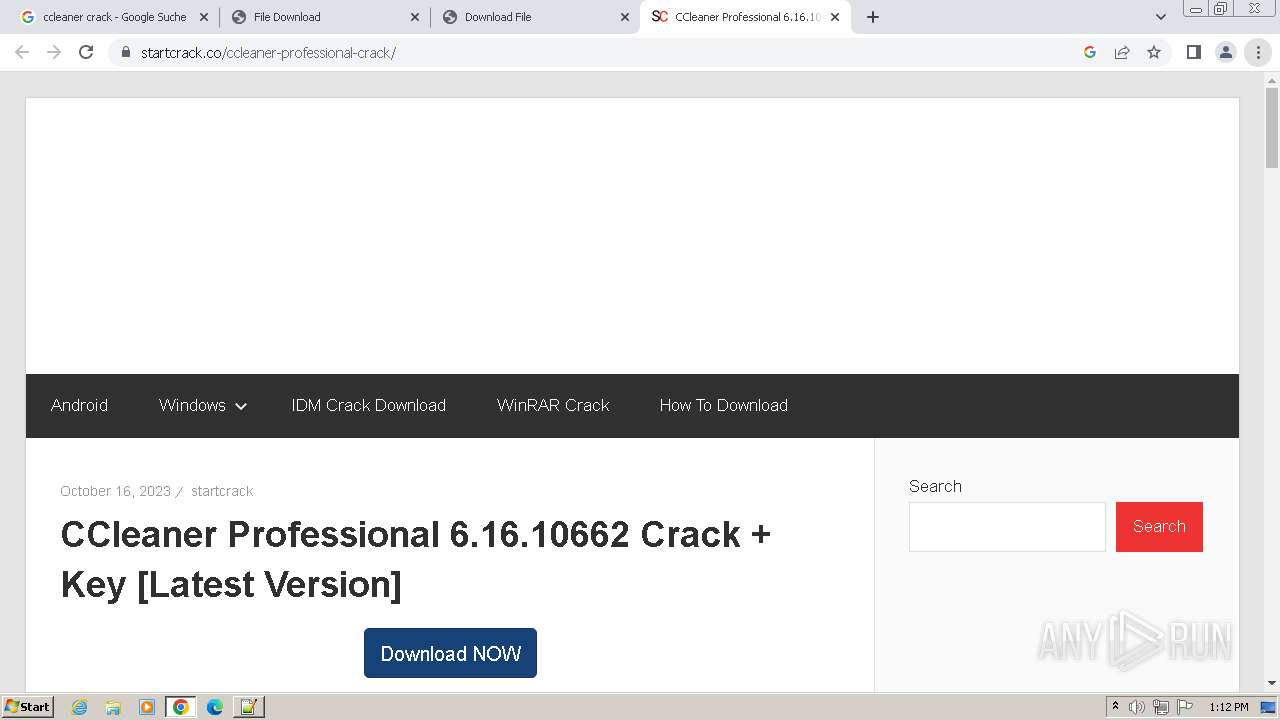Click the scrollbar down arrow
The image size is (1280, 720).
tap(1272, 683)
